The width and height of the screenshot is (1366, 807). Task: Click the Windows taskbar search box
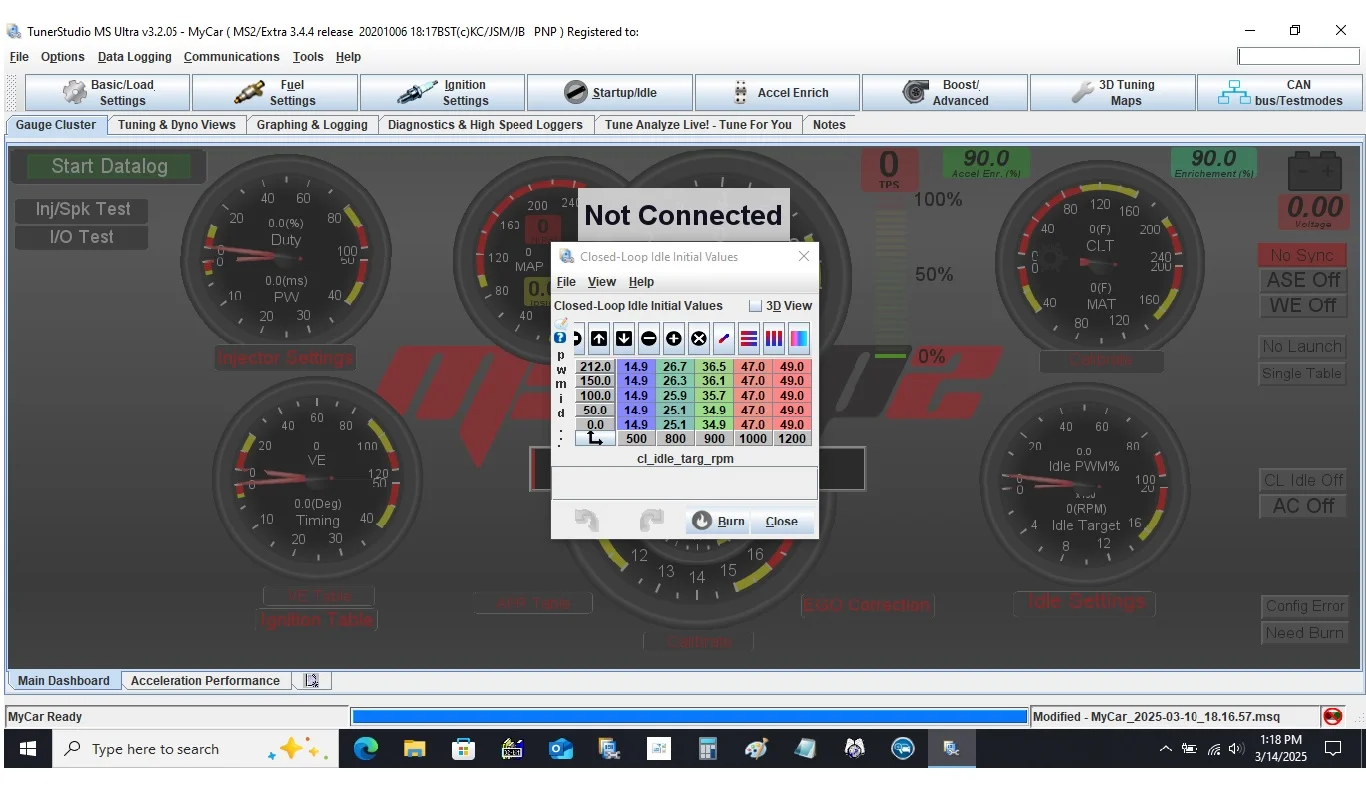pyautogui.click(x=196, y=749)
